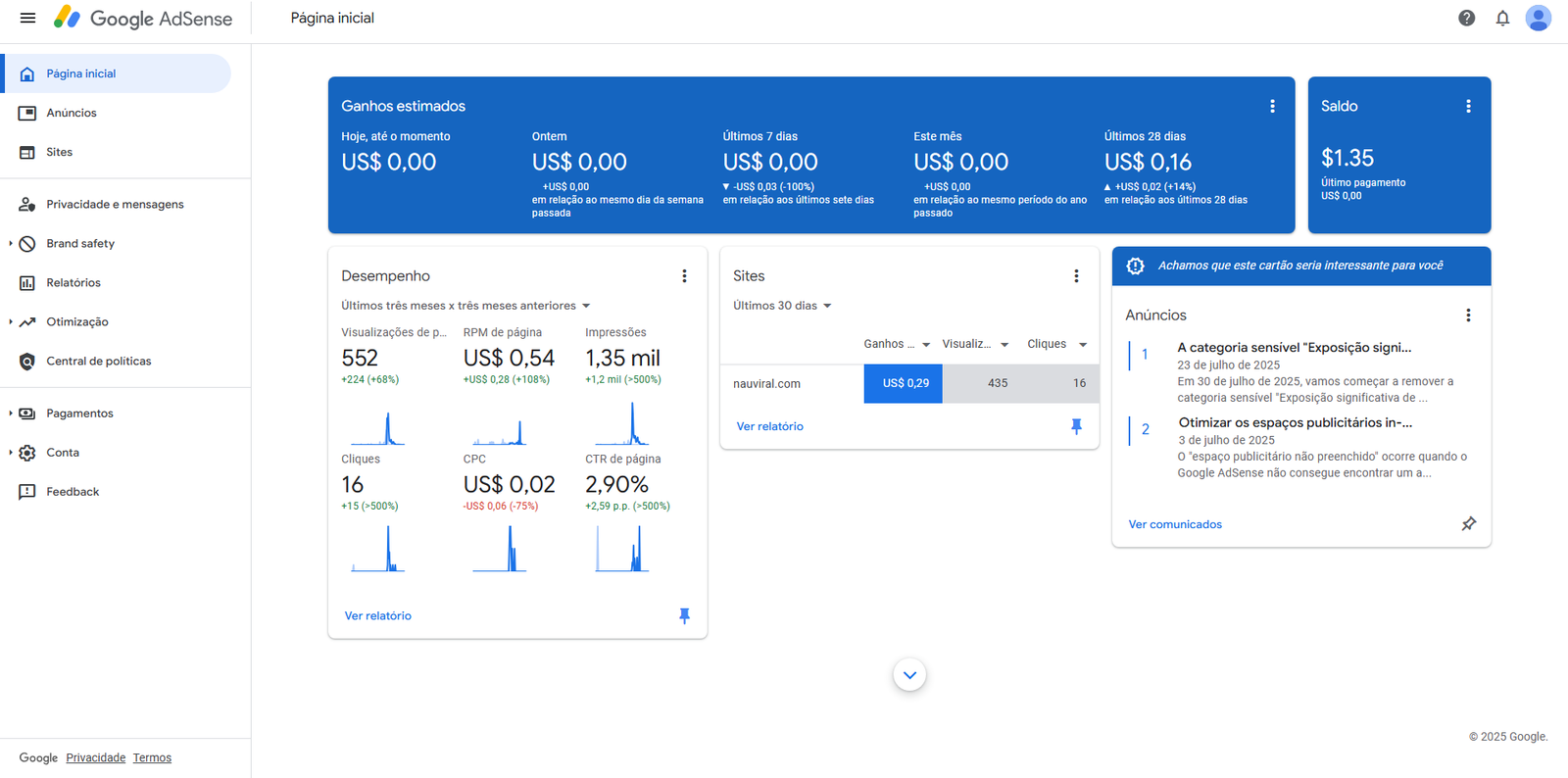The width and height of the screenshot is (1568, 778).
Task: Click the round scroll-down chevron button
Action: (909, 675)
